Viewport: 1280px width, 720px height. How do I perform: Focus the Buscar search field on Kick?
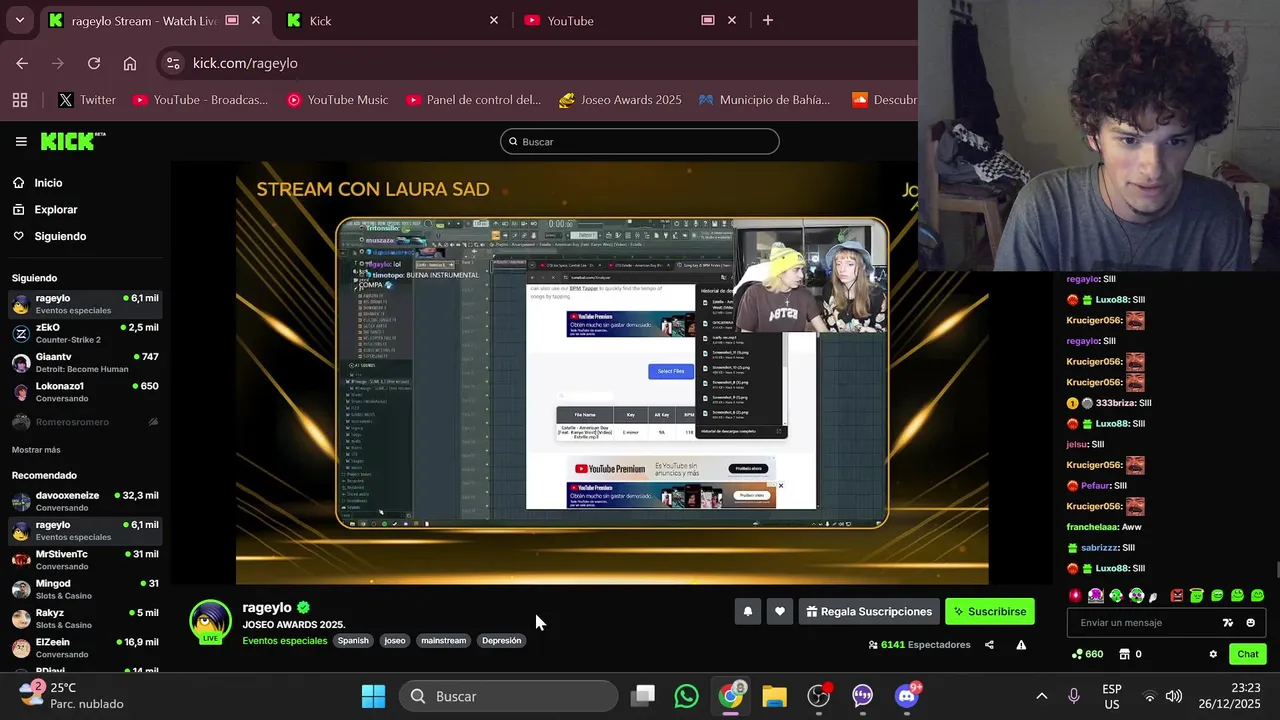(640, 141)
